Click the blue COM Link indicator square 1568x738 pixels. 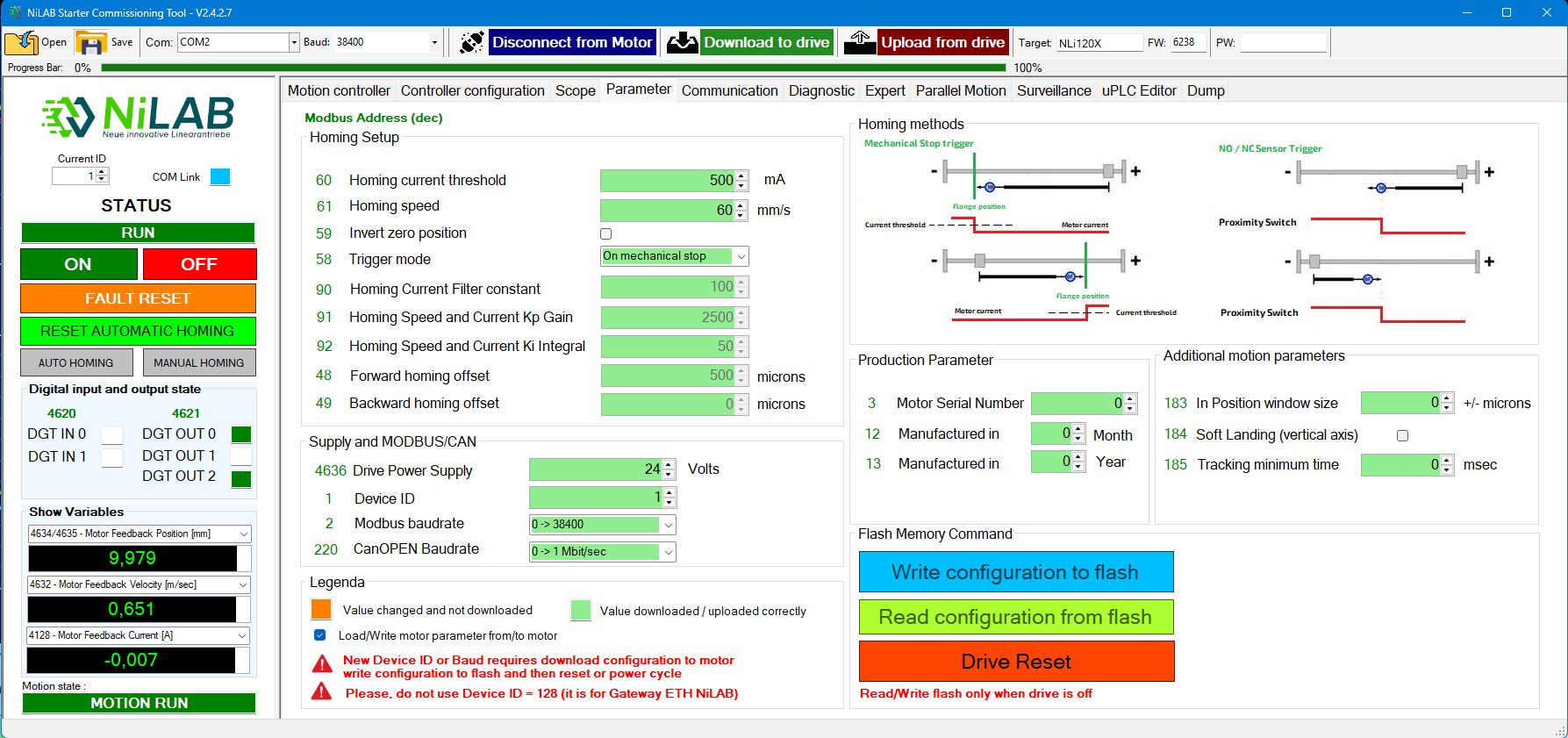220,176
